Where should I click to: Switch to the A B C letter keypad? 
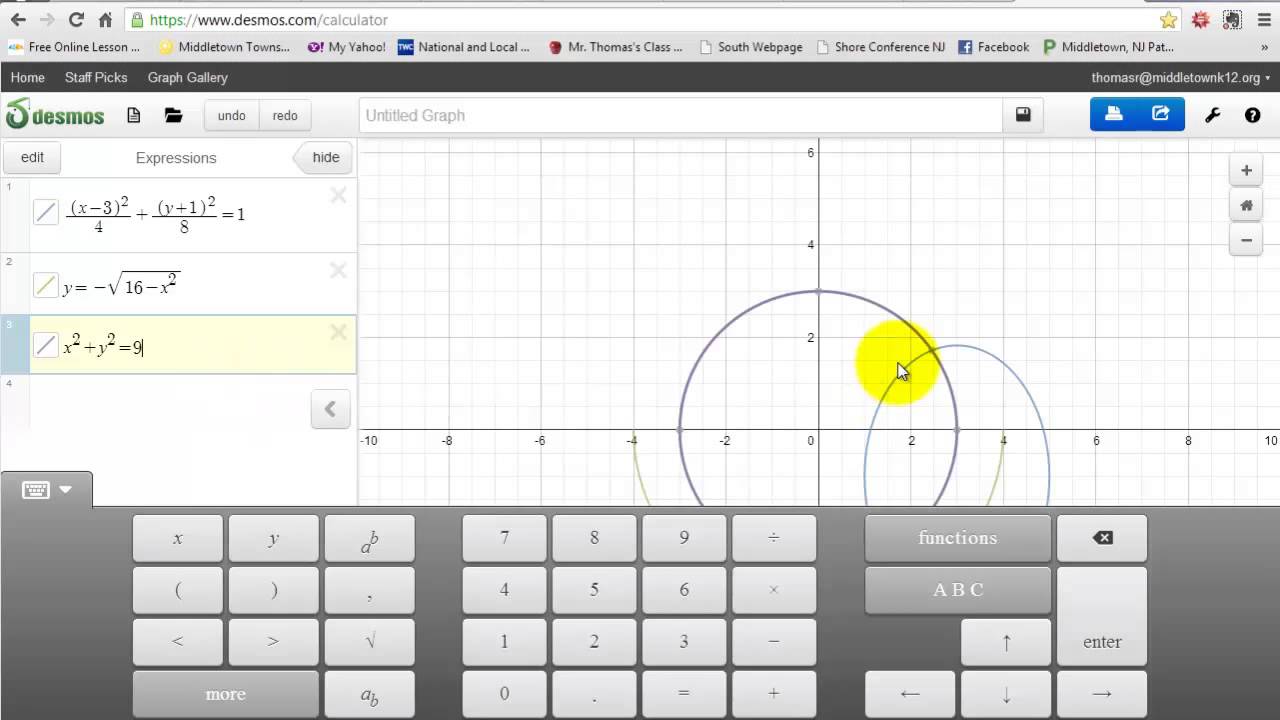958,590
